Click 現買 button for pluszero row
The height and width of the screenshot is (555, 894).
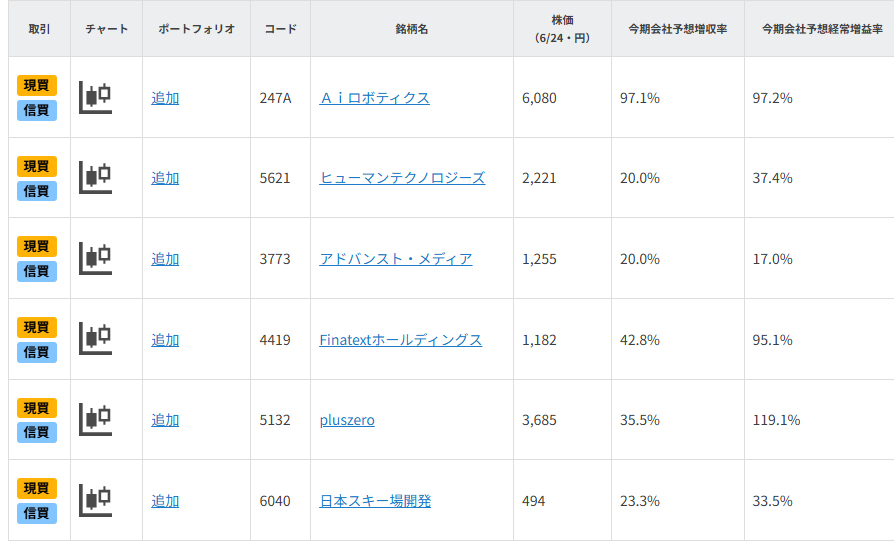click(36, 408)
